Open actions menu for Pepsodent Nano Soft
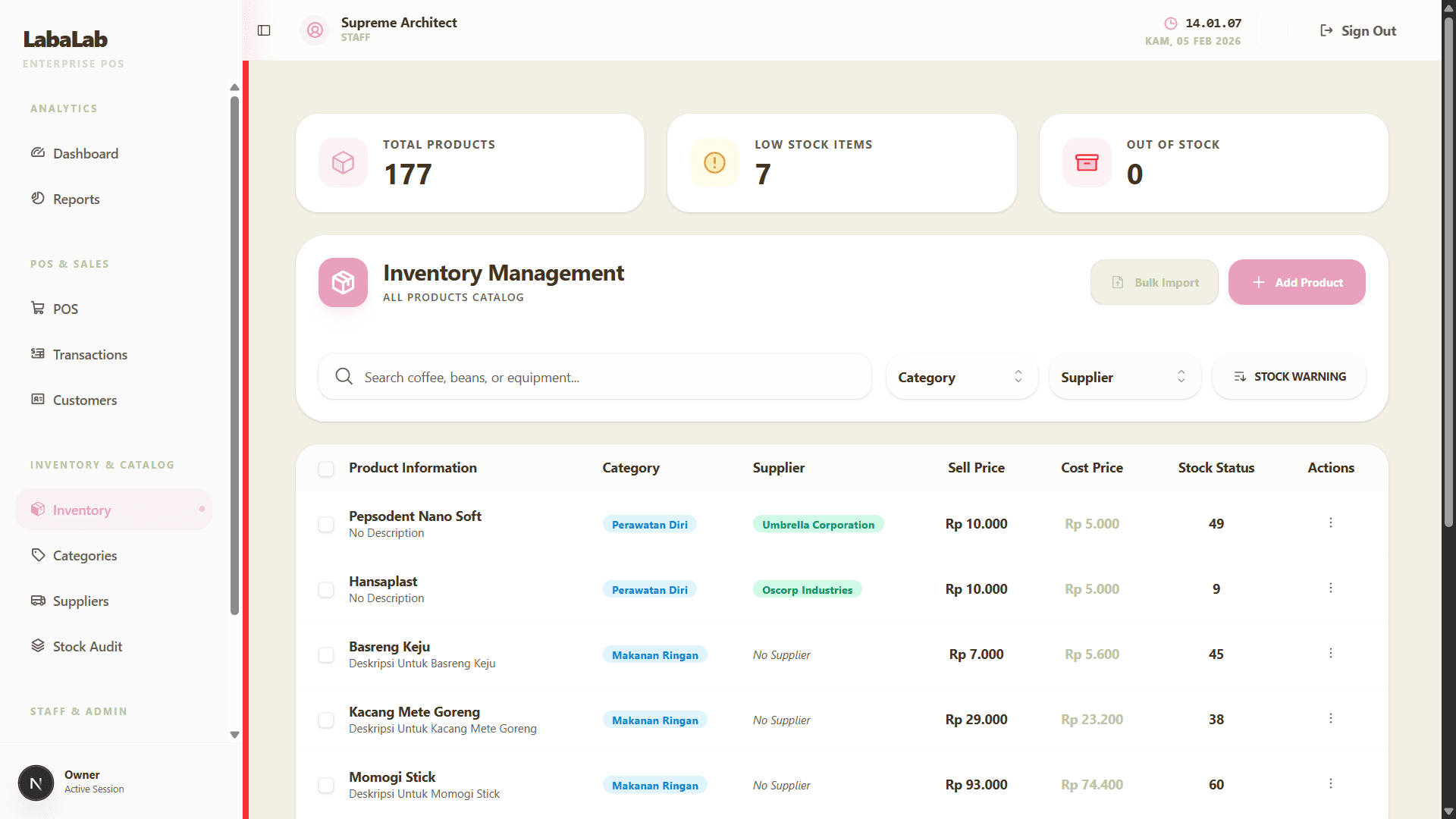This screenshot has width=1456, height=819. point(1331,523)
